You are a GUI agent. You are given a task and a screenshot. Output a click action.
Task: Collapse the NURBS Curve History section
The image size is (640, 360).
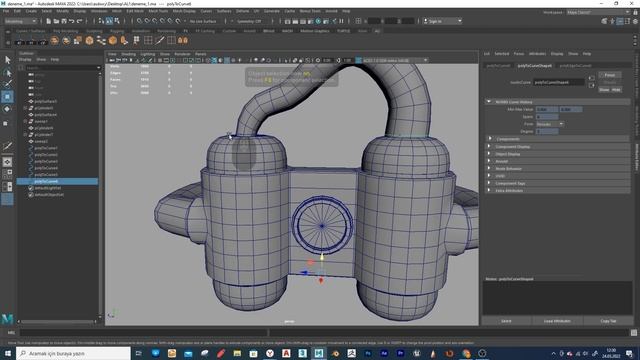489,102
